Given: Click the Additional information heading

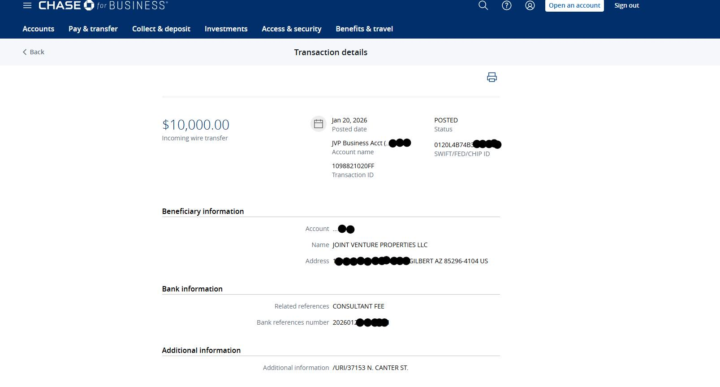Looking at the screenshot, I should (x=201, y=350).
